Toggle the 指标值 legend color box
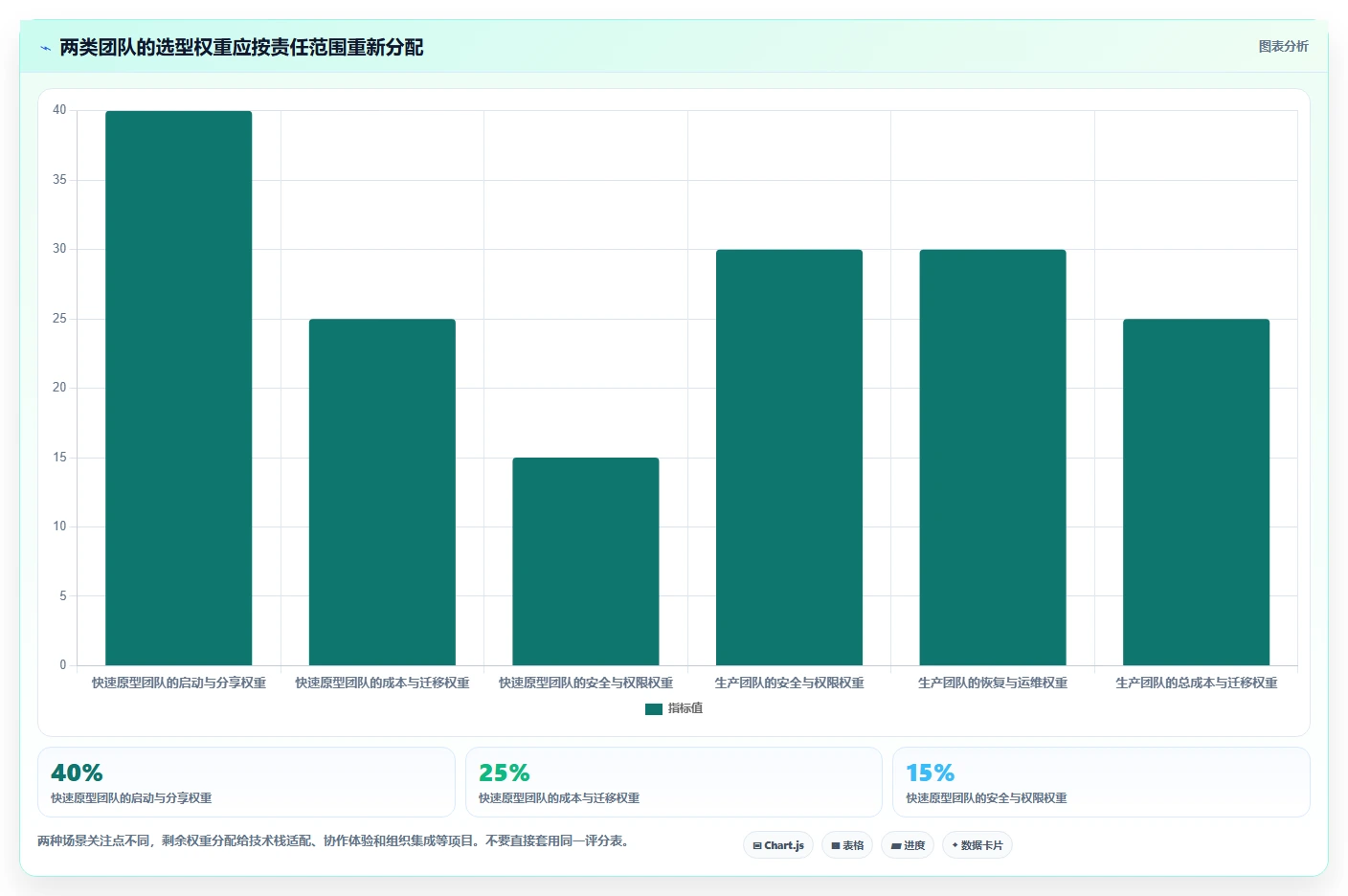This screenshot has height=896, width=1348. 654,708
